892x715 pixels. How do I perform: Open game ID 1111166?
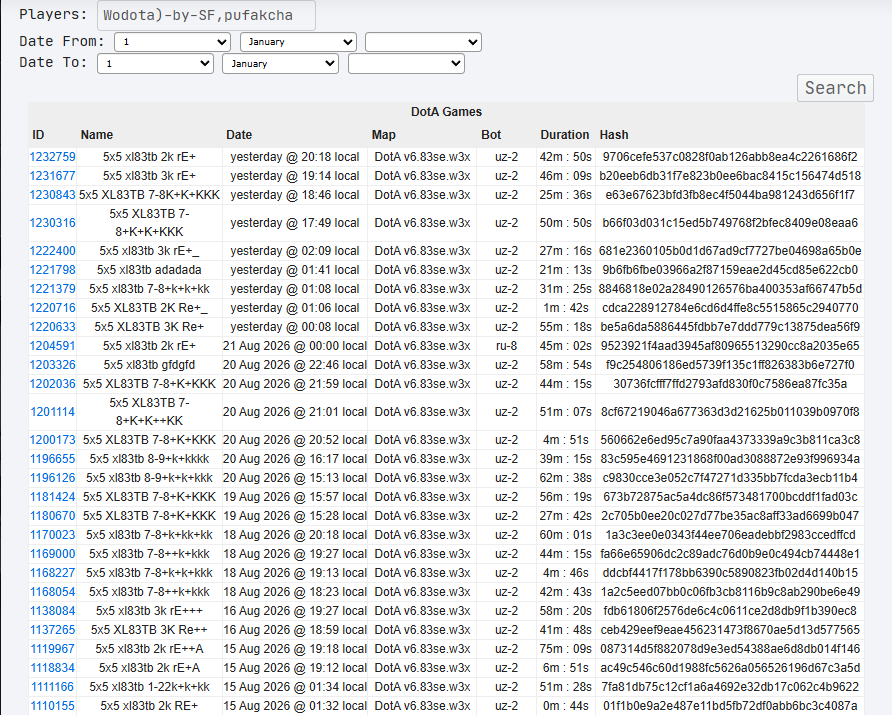[x=52, y=687]
